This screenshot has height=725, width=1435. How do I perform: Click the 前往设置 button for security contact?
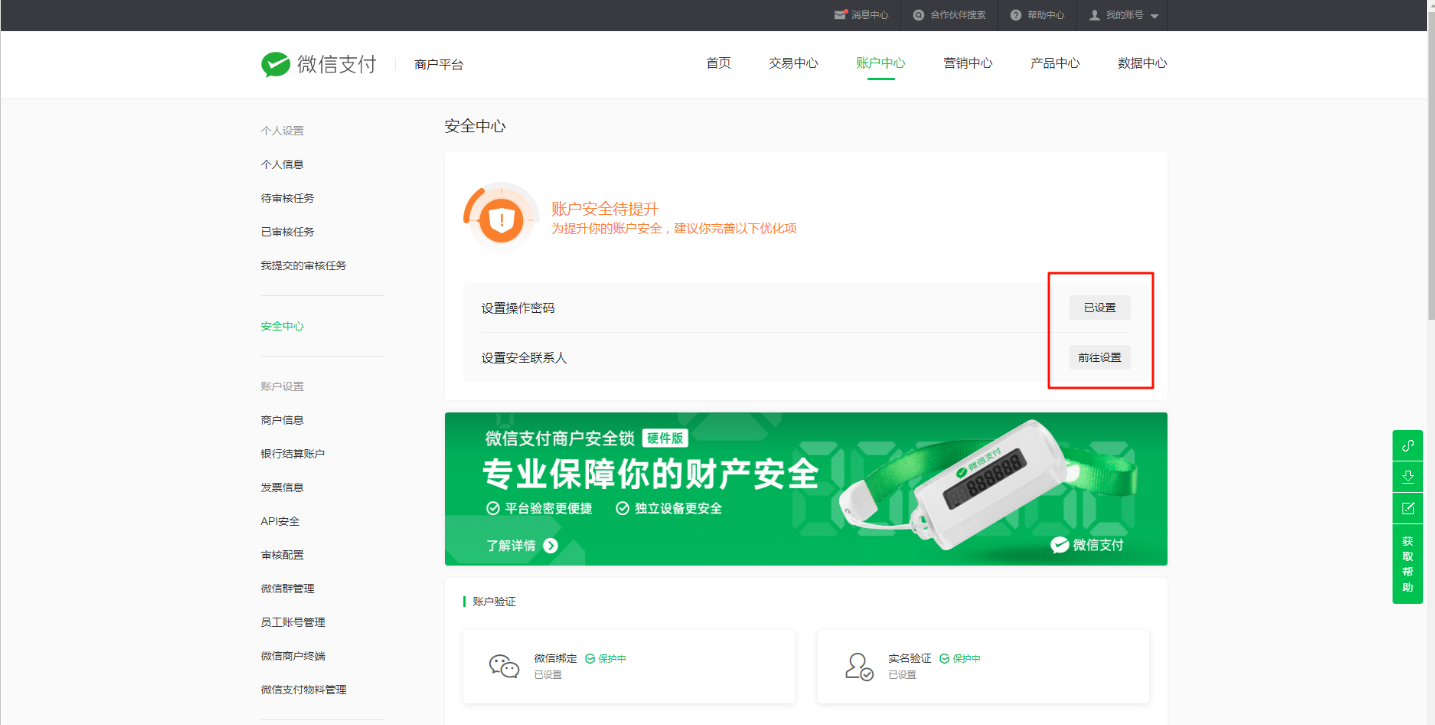1100,357
